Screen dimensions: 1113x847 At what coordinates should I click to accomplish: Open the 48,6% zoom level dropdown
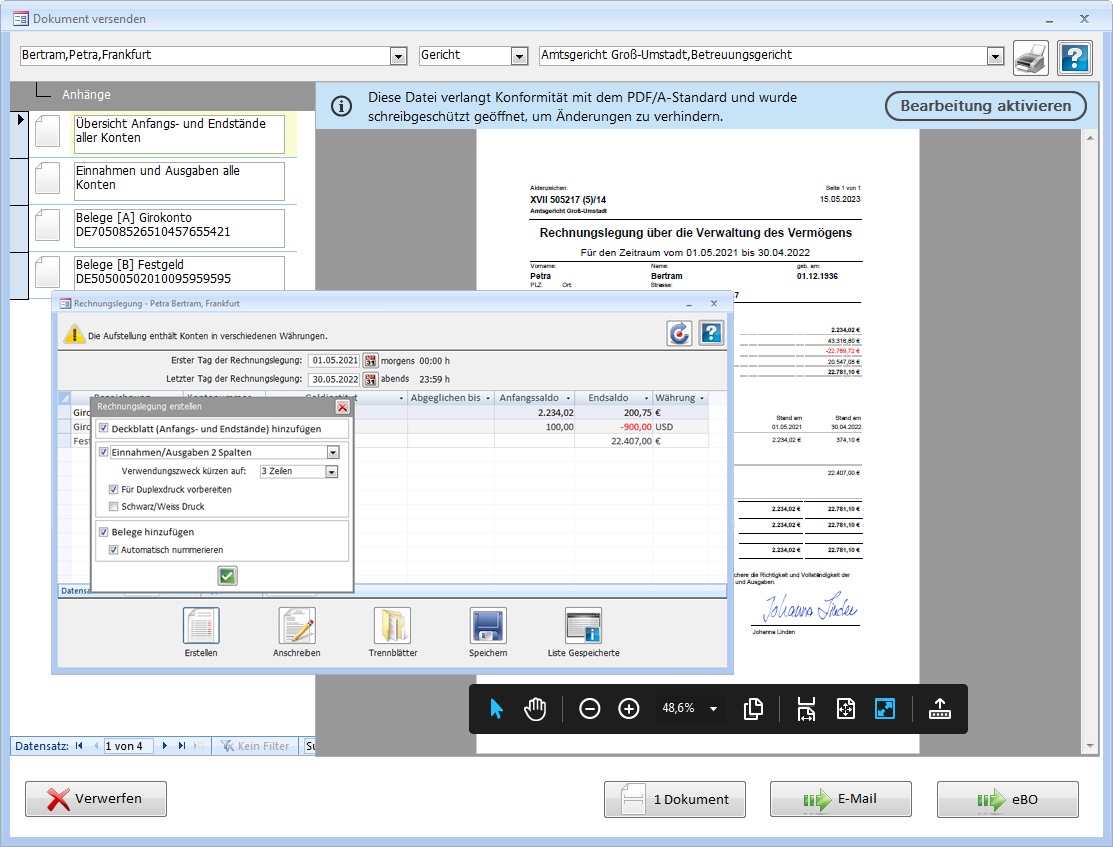click(x=713, y=709)
